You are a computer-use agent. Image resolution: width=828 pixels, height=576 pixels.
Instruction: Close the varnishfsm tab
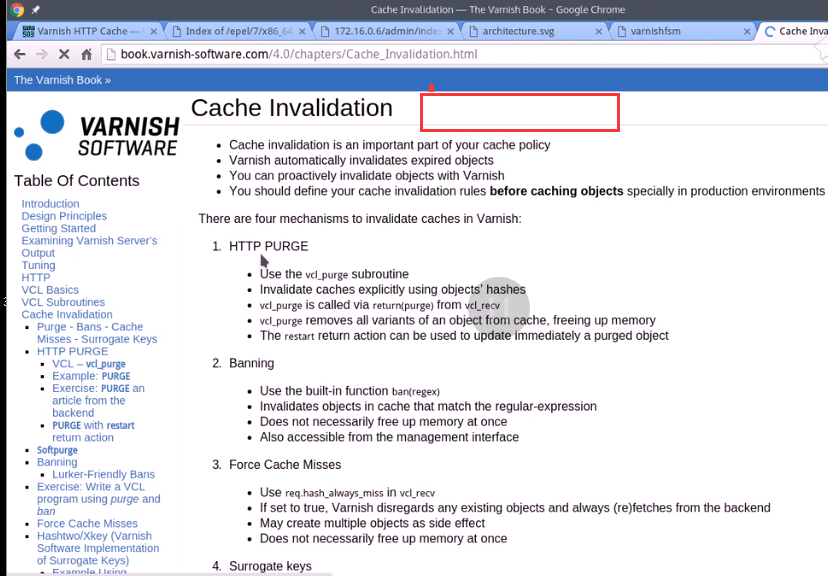(x=747, y=32)
